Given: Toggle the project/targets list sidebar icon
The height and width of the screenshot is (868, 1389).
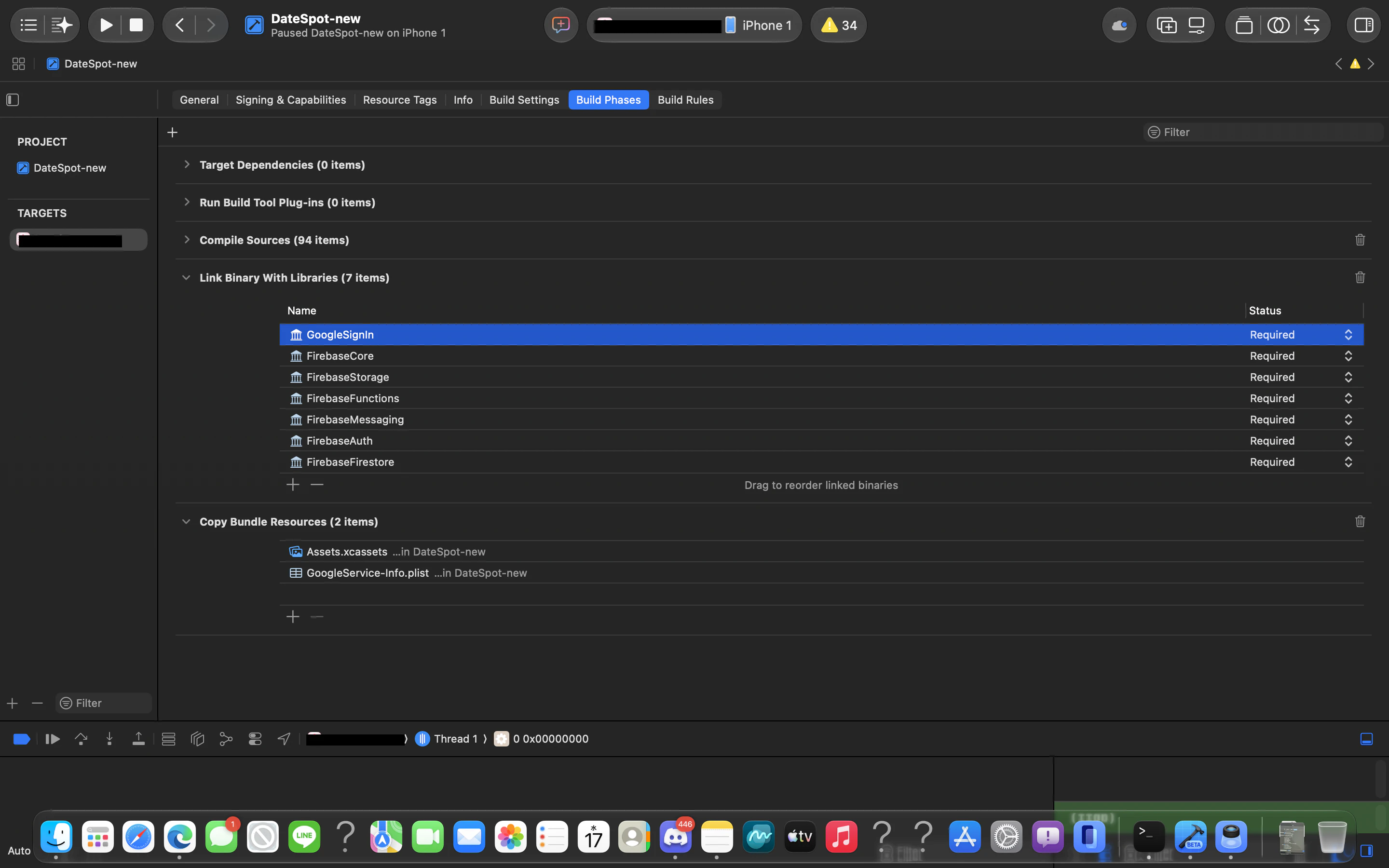Looking at the screenshot, I should pos(13,100).
